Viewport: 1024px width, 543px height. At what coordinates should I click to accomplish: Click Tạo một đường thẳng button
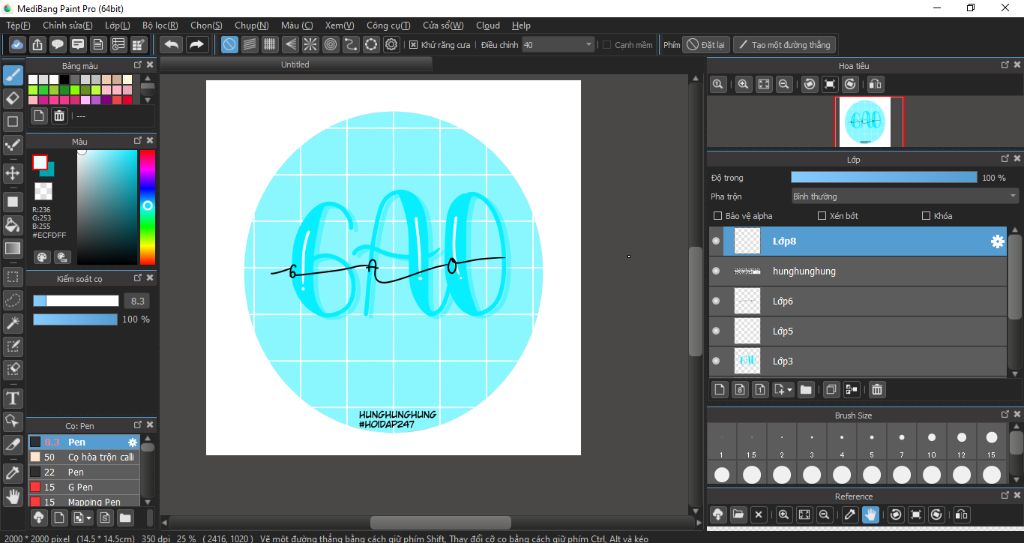[784, 44]
